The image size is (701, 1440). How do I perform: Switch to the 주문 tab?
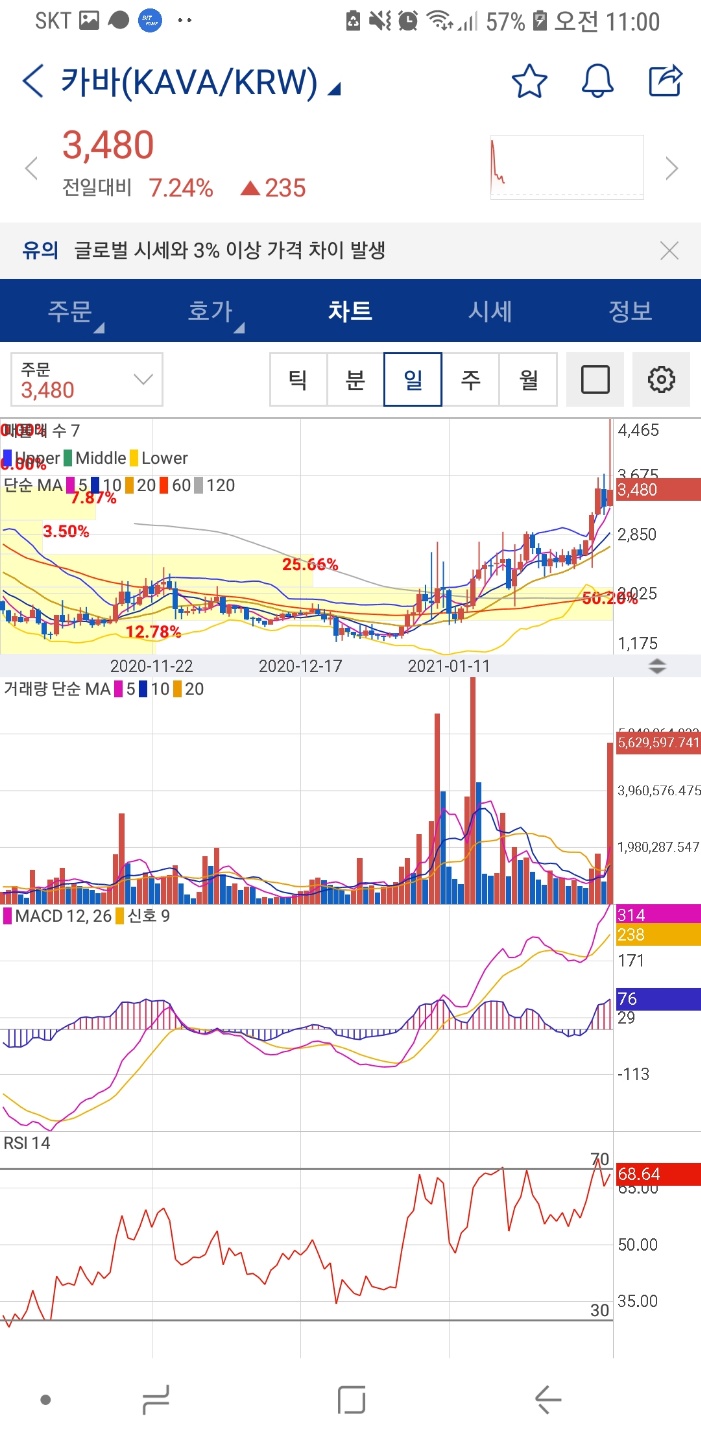point(70,311)
